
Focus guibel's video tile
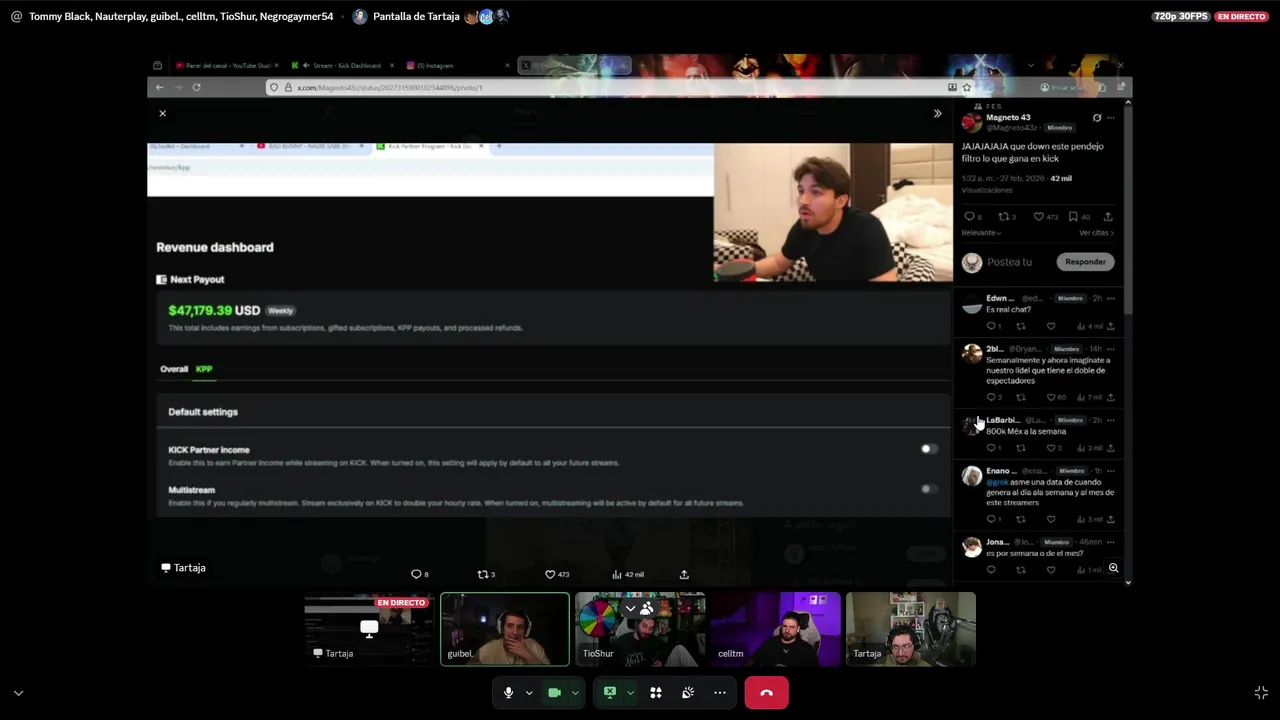(505, 629)
